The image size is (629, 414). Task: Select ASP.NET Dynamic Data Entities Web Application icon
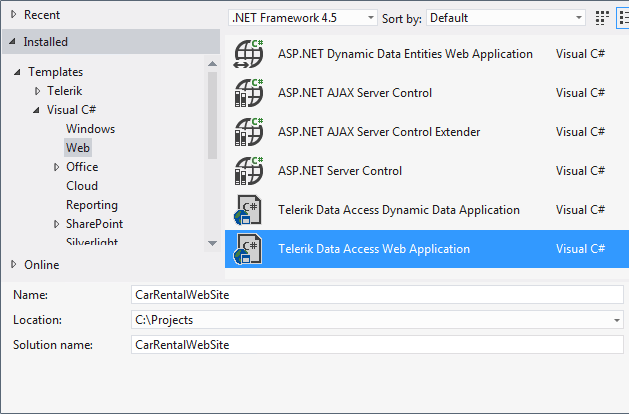point(249,54)
